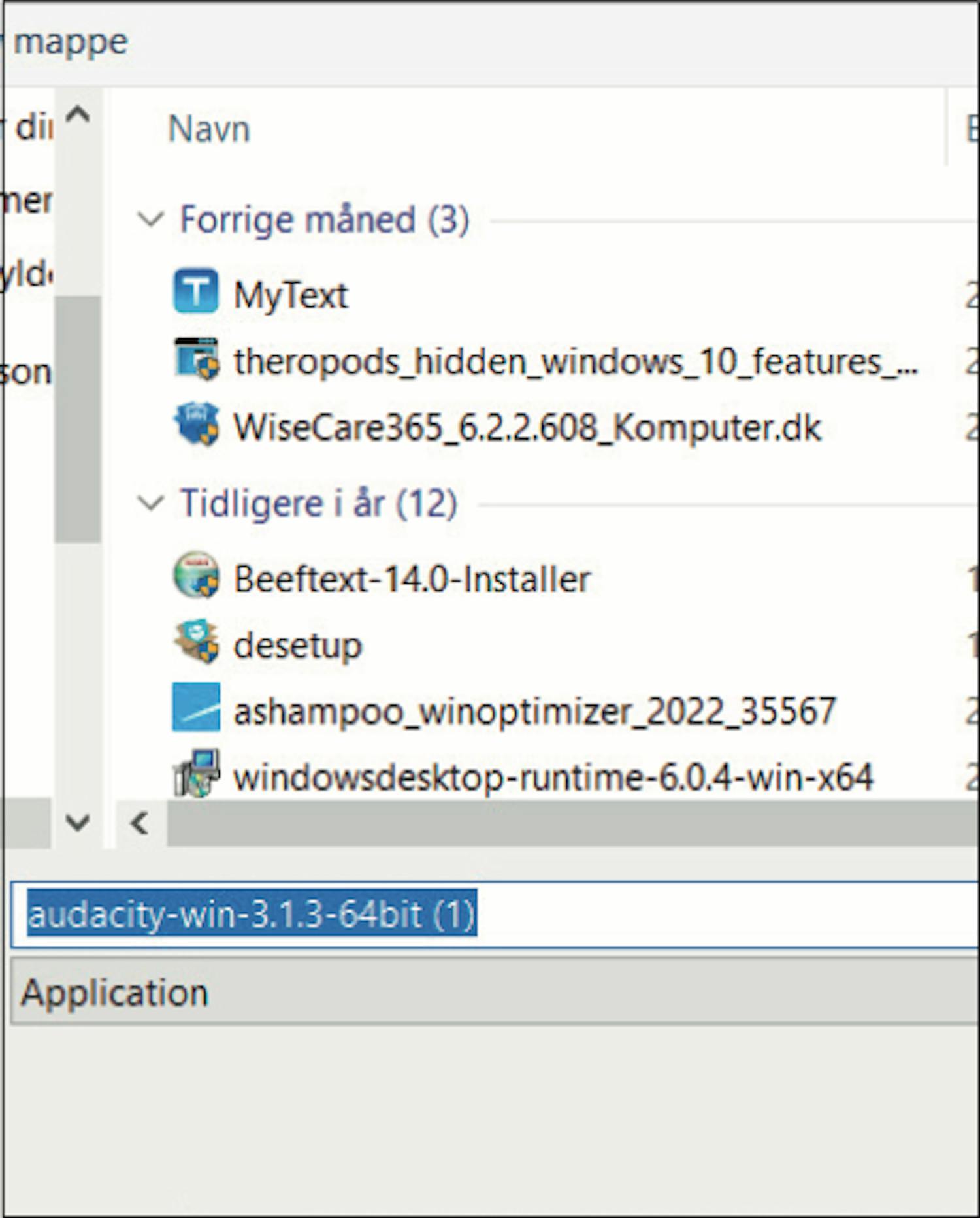980x1218 pixels.
Task: Select the theropods_hidden_windows_10_features file icon
Action: [195, 359]
